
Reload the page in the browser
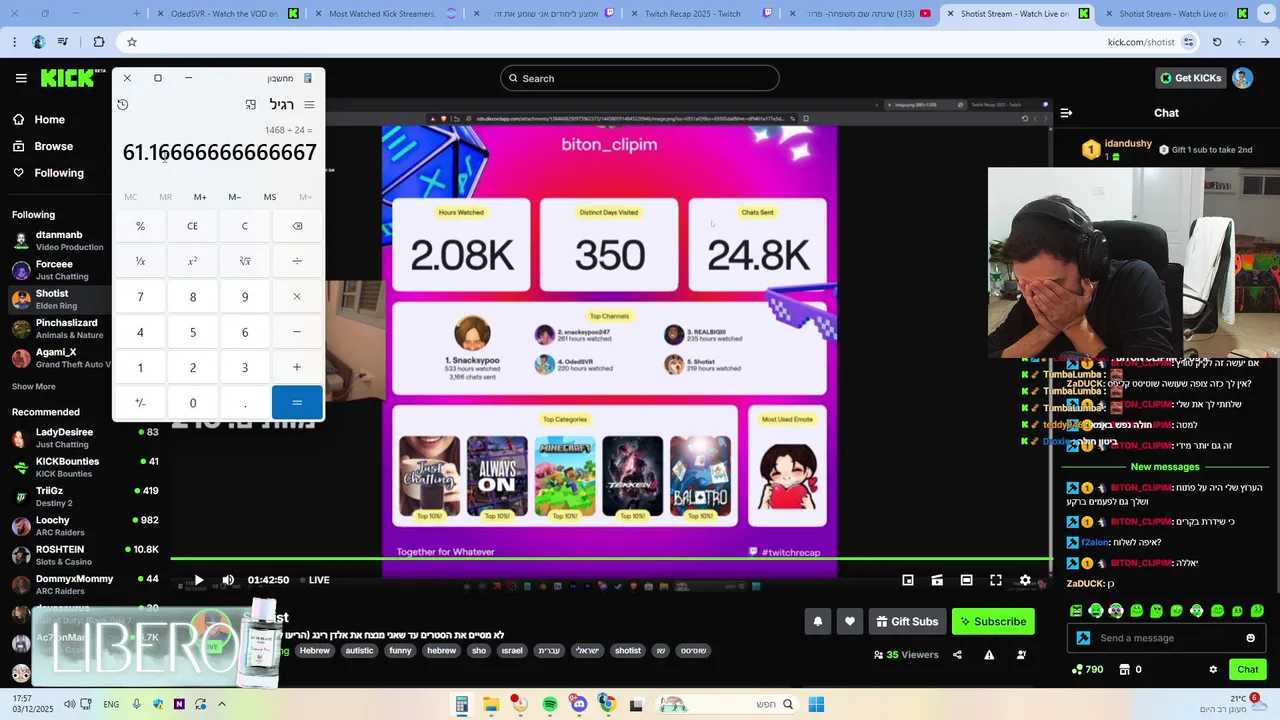pos(1216,42)
